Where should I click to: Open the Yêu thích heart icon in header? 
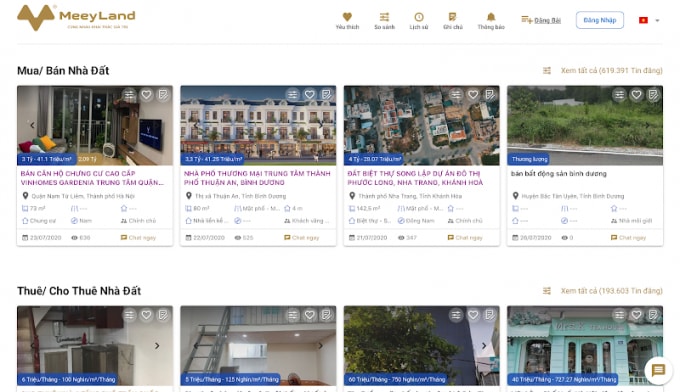pyautogui.click(x=347, y=20)
